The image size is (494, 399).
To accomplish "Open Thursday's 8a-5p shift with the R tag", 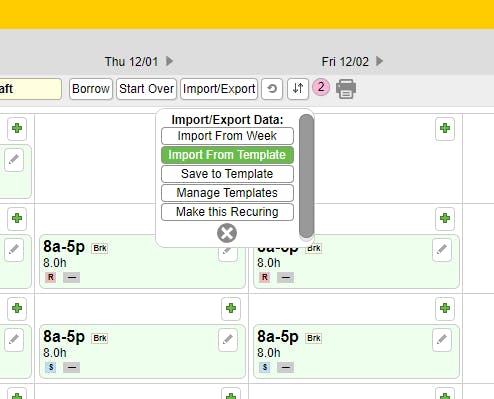I will (143, 262).
